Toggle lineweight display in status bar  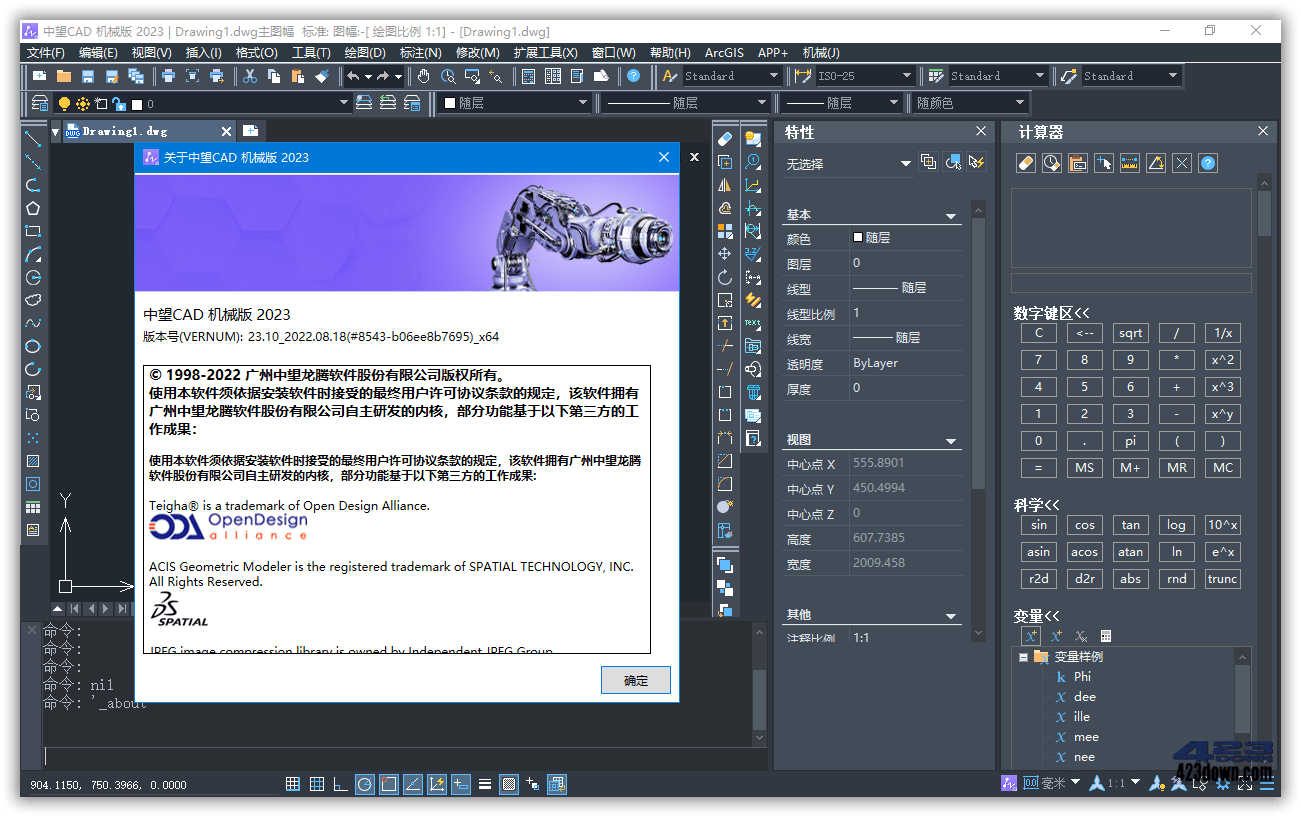point(484,784)
